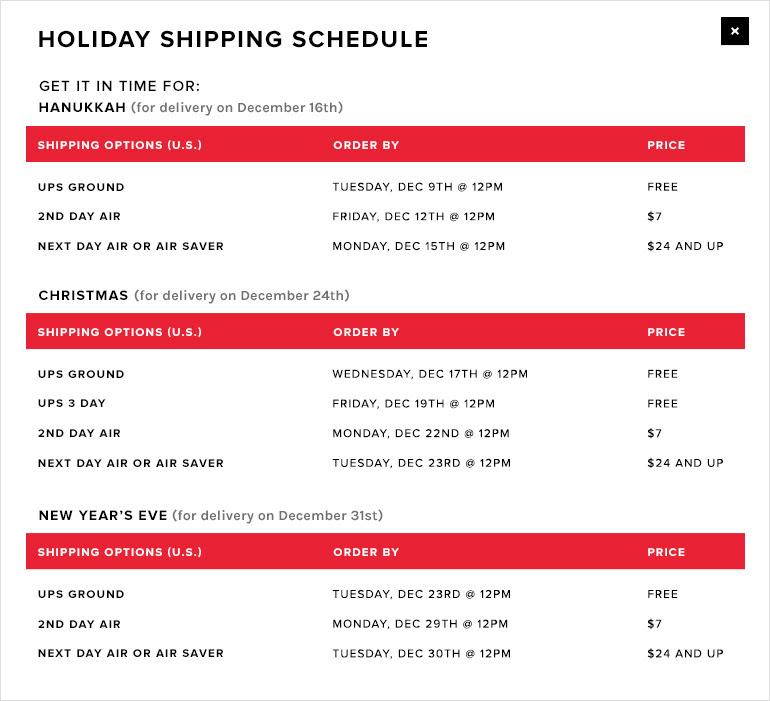The image size is (770, 701).
Task: Click the Tuesday, Dec 9th order deadline
Action: (417, 187)
